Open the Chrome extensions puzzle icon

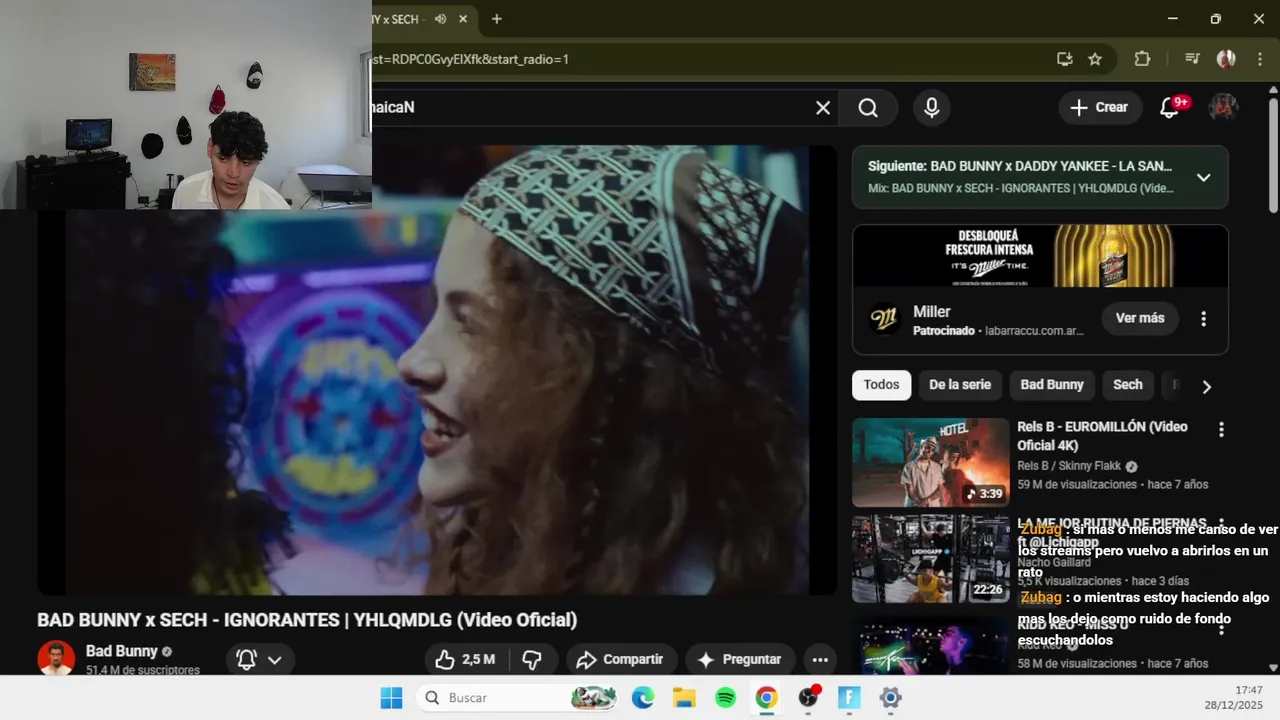click(1142, 59)
